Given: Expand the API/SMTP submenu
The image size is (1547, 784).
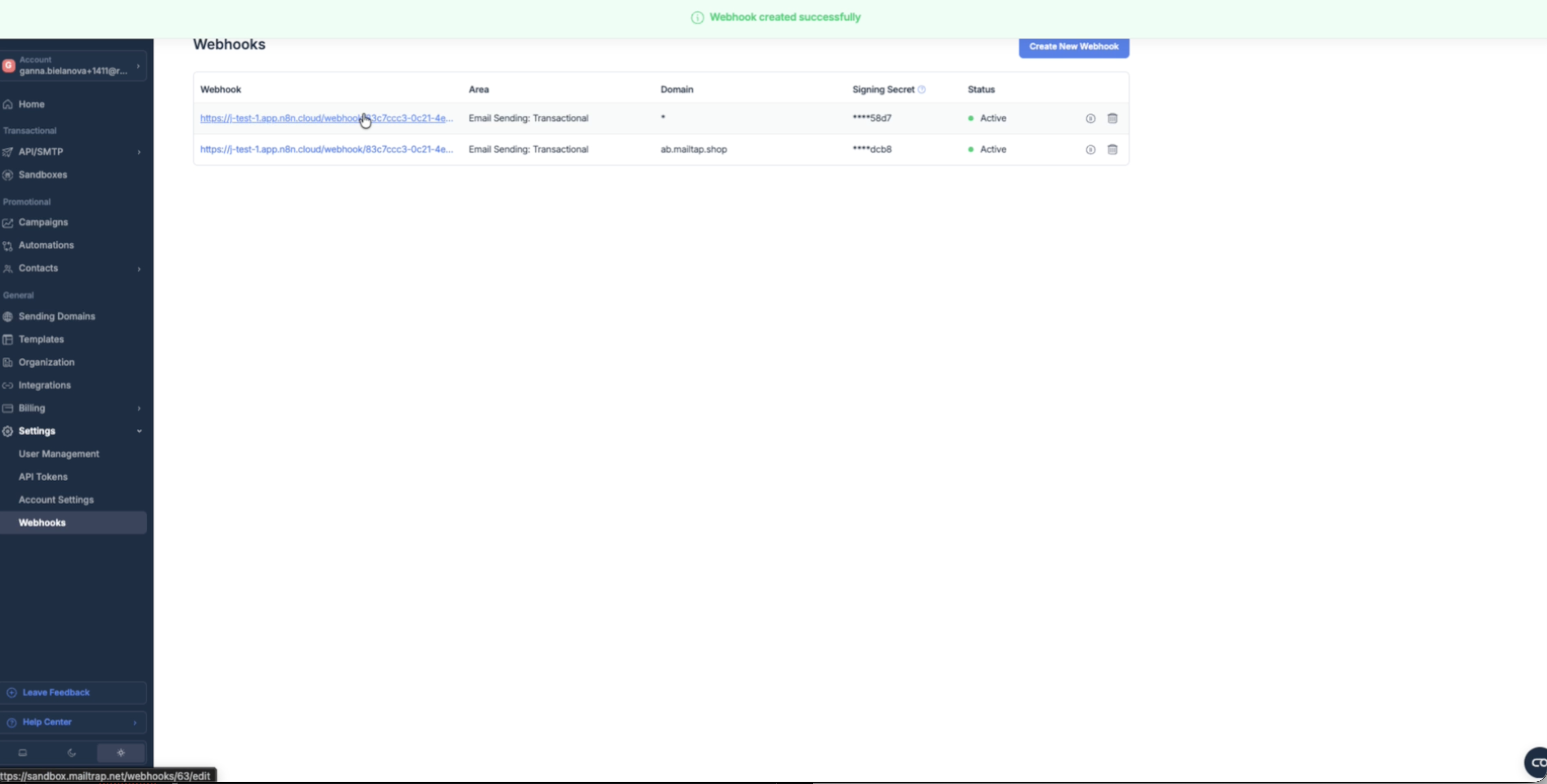Looking at the screenshot, I should (x=139, y=152).
